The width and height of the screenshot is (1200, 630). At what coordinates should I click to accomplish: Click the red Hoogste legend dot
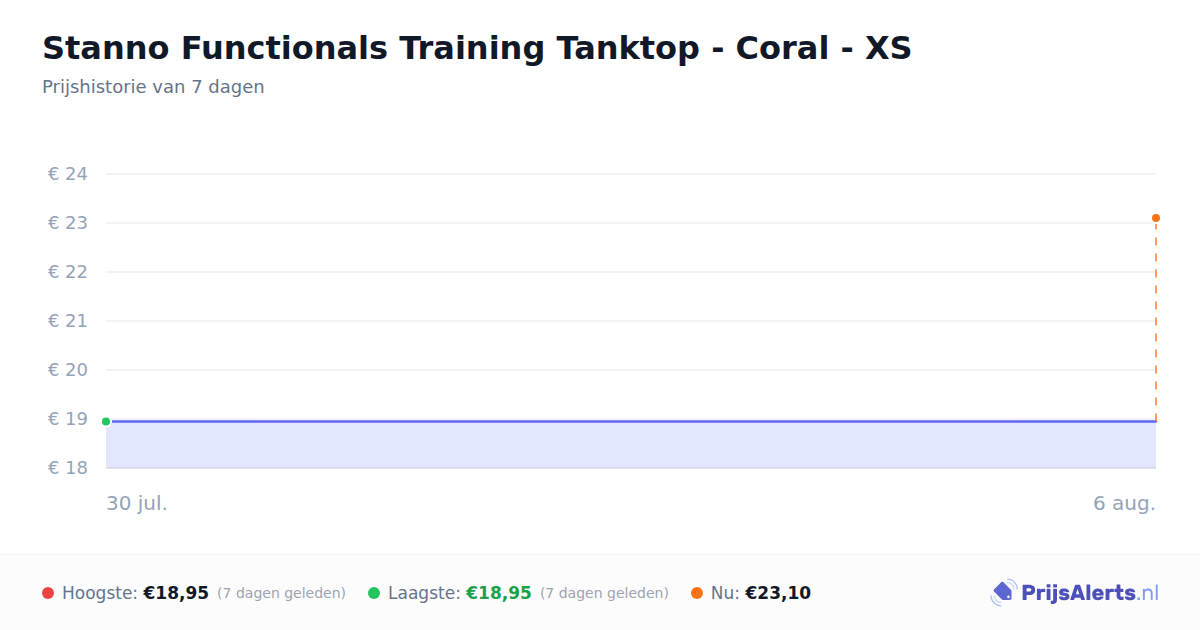(48, 593)
